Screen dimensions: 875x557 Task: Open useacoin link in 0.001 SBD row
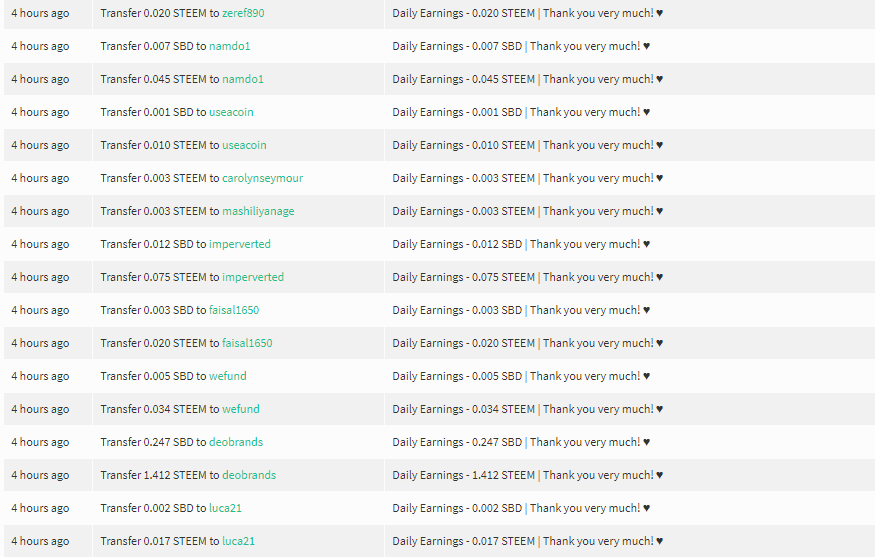pyautogui.click(x=231, y=112)
